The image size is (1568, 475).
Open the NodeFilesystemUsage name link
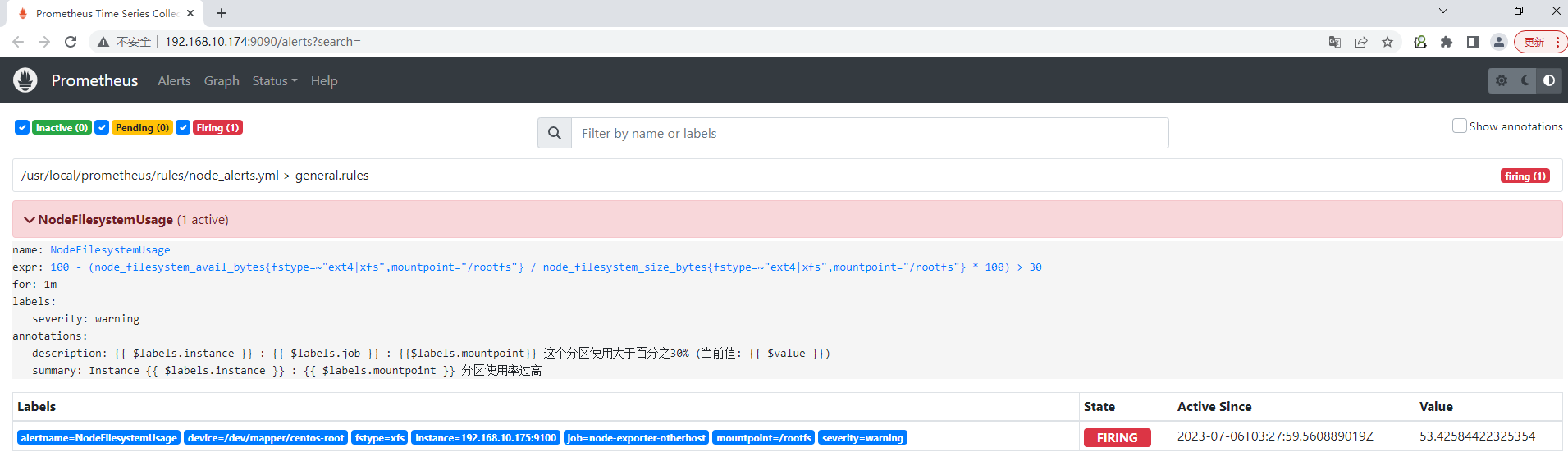point(110,249)
